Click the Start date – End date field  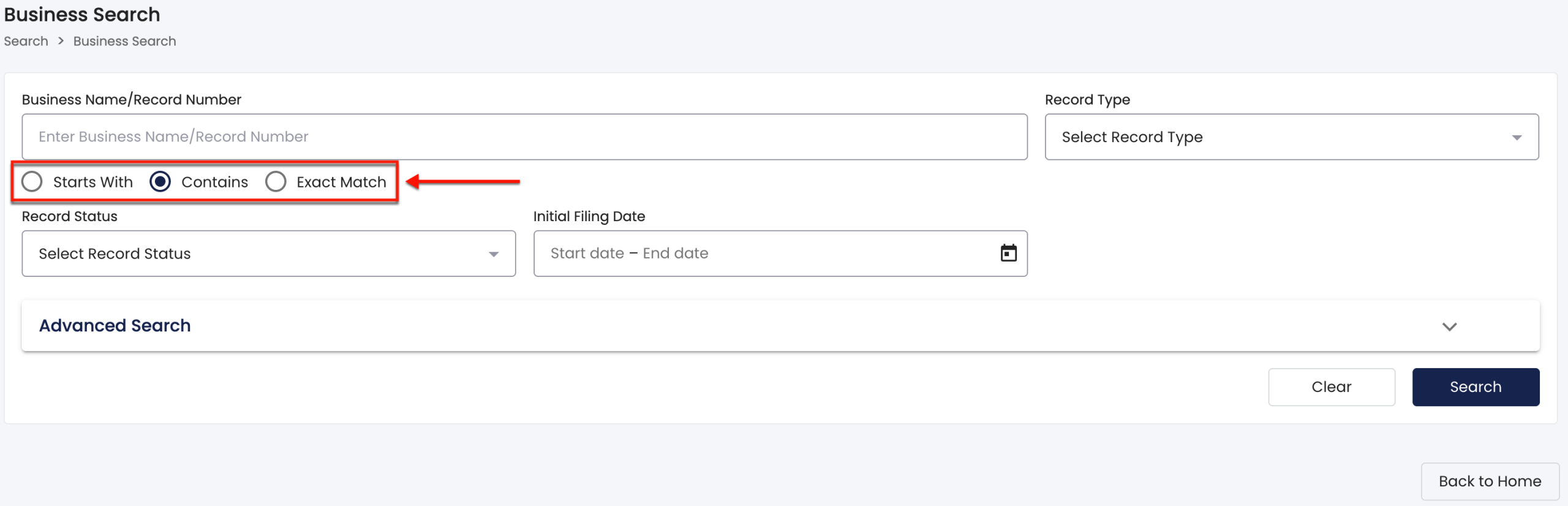point(780,254)
